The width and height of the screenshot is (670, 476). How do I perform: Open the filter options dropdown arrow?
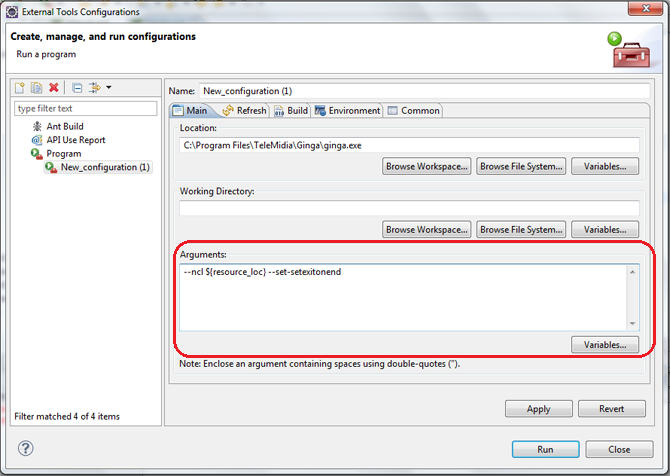(x=108, y=89)
